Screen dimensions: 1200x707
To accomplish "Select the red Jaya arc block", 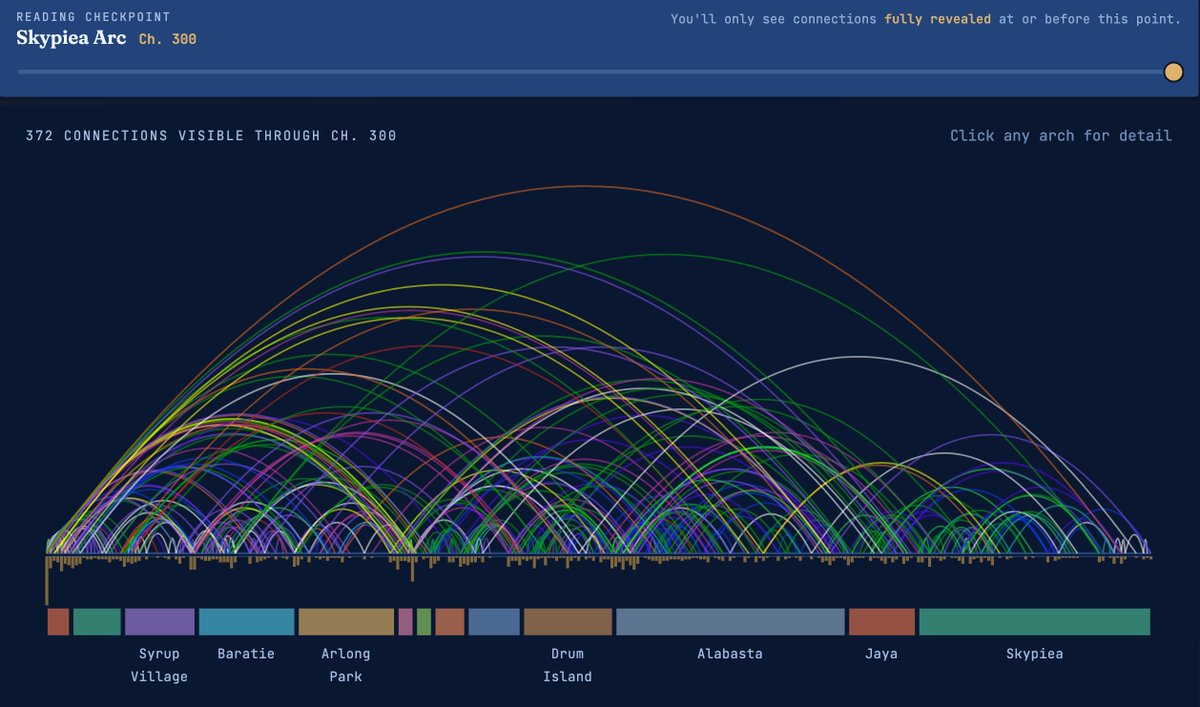I will (882, 622).
